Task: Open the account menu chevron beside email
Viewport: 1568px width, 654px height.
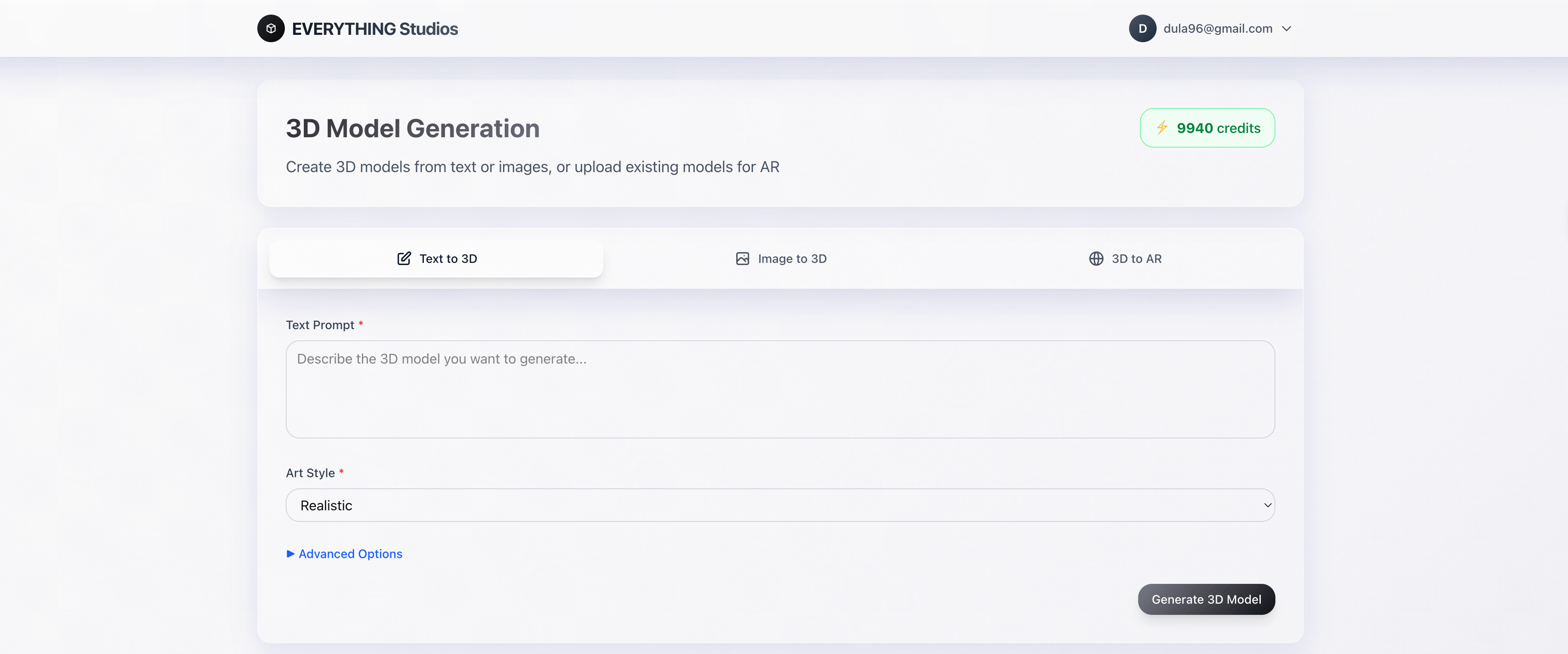Action: point(1286,28)
